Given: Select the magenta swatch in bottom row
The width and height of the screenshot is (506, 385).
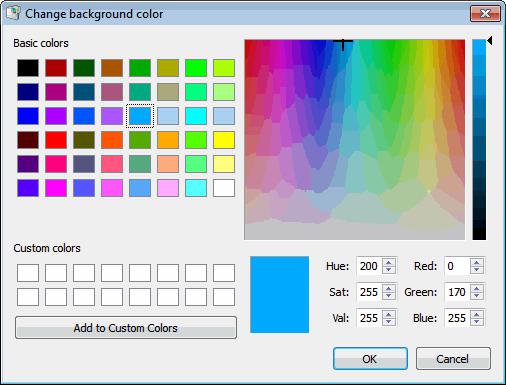Looking at the screenshot, I should [56, 188].
